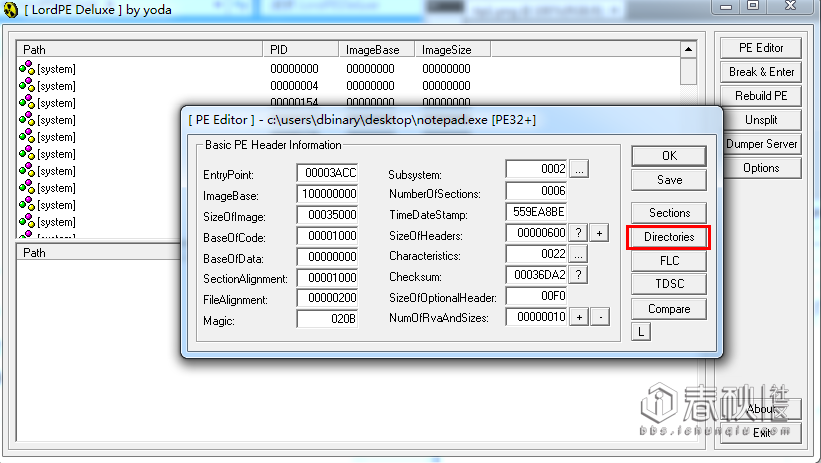This screenshot has height=463, width=821.
Task: Open Dumper Server
Action: [x=761, y=144]
